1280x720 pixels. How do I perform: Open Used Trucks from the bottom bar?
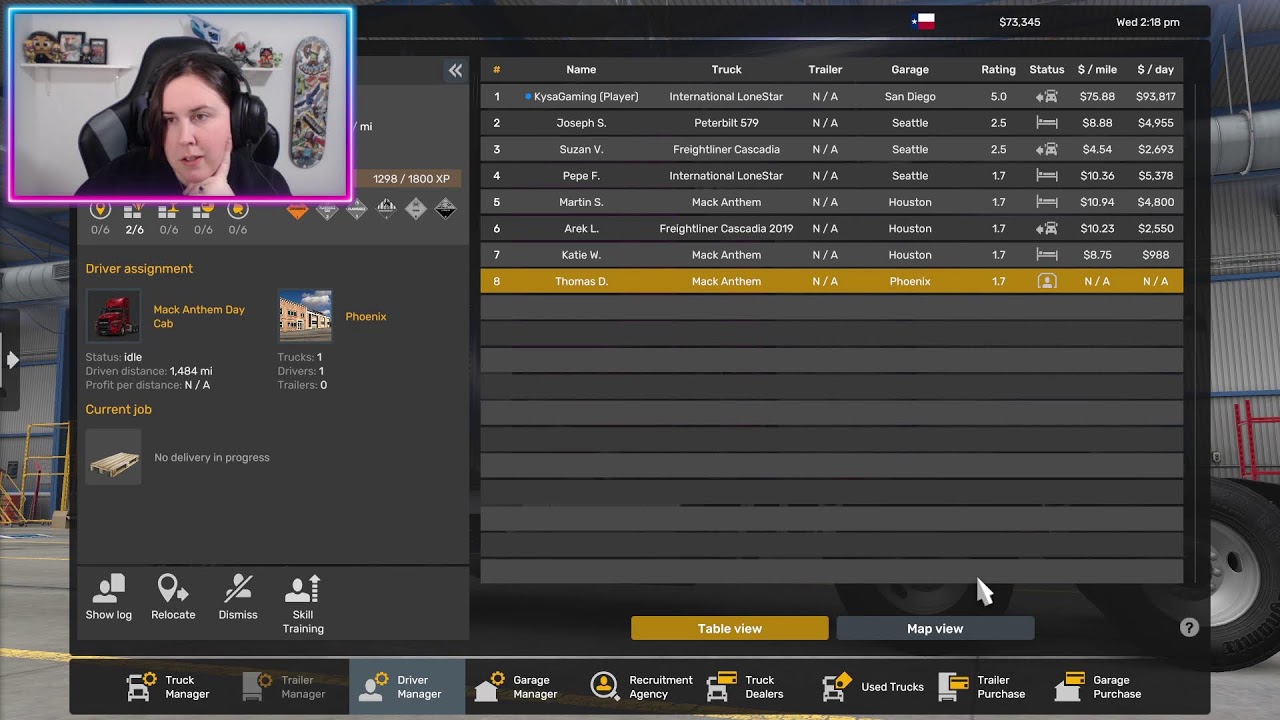coord(873,687)
